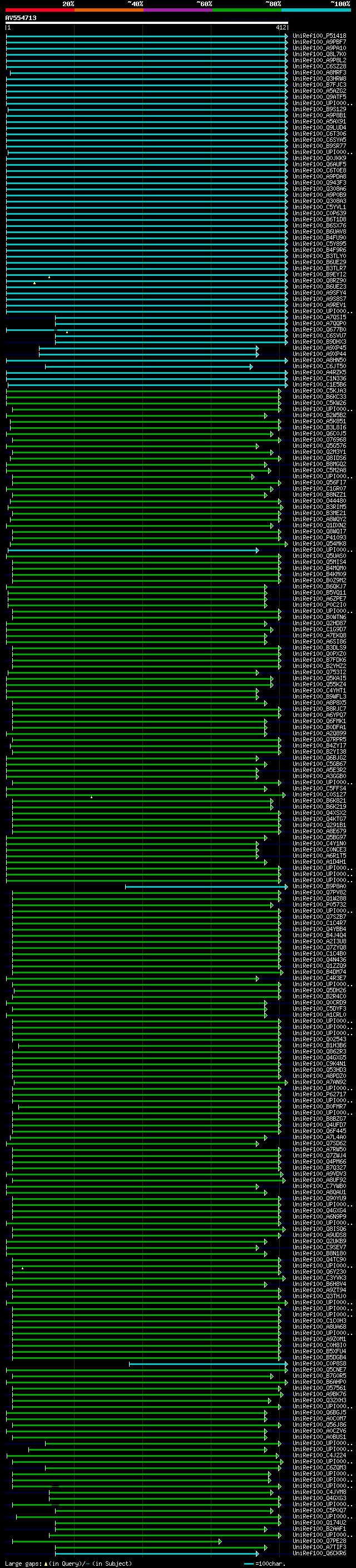Open hit UniRef100_C7YW80

click(x=319, y=1186)
